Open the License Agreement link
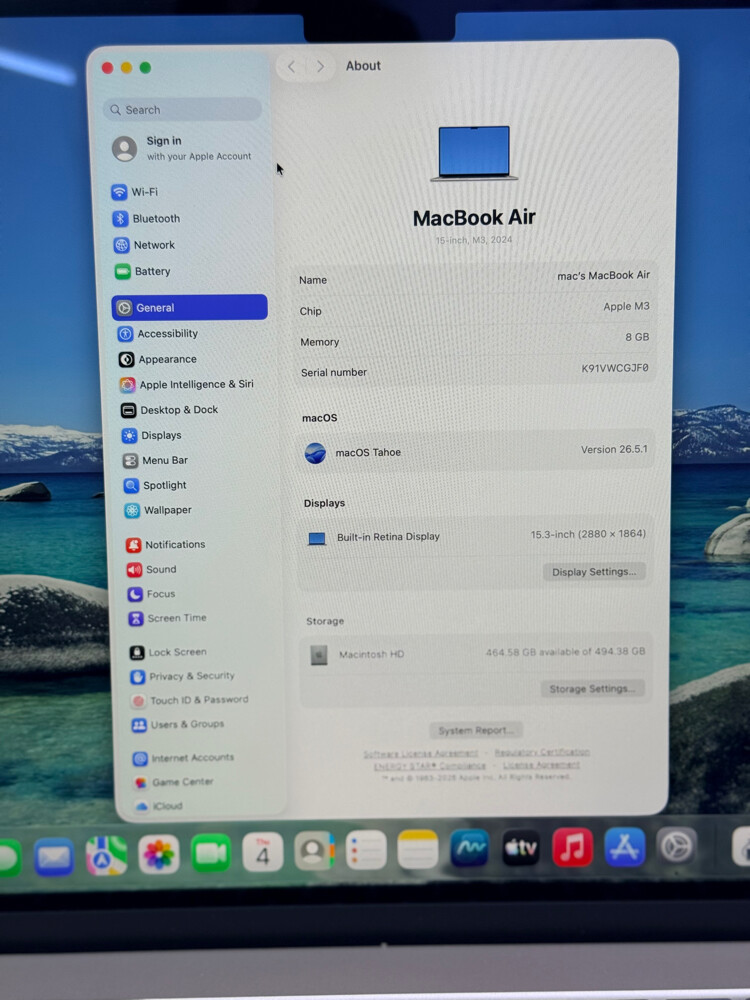The width and height of the screenshot is (750, 1000). pyautogui.click(x=541, y=765)
